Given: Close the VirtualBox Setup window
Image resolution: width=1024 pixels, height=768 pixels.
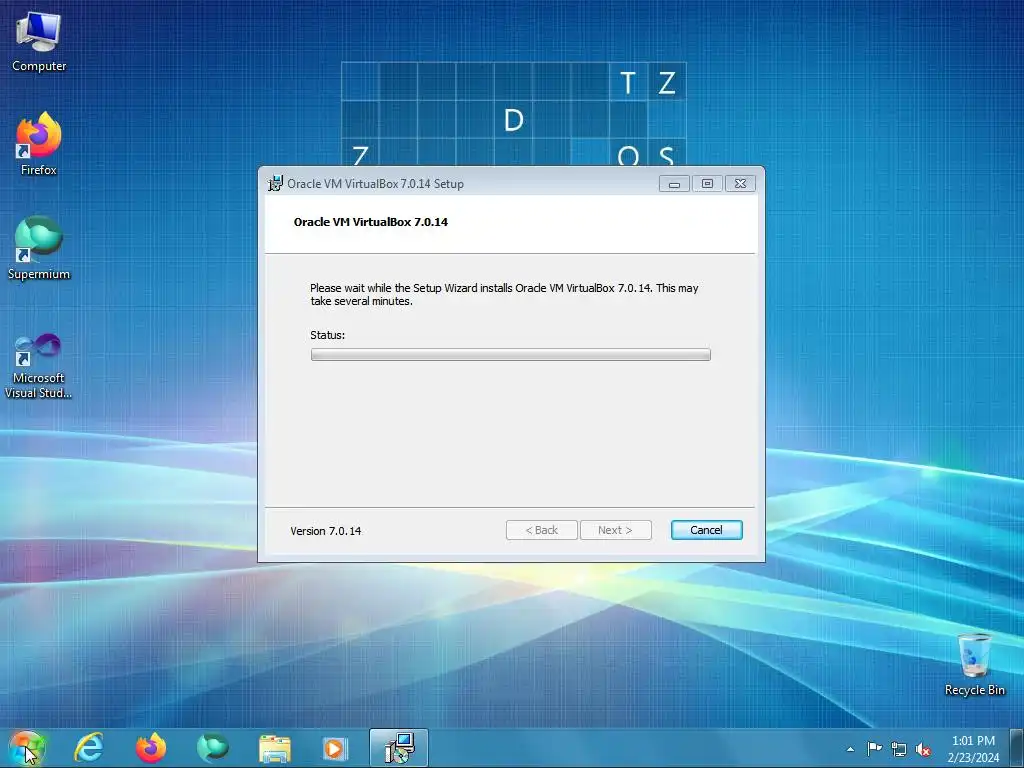Looking at the screenshot, I should tap(740, 184).
